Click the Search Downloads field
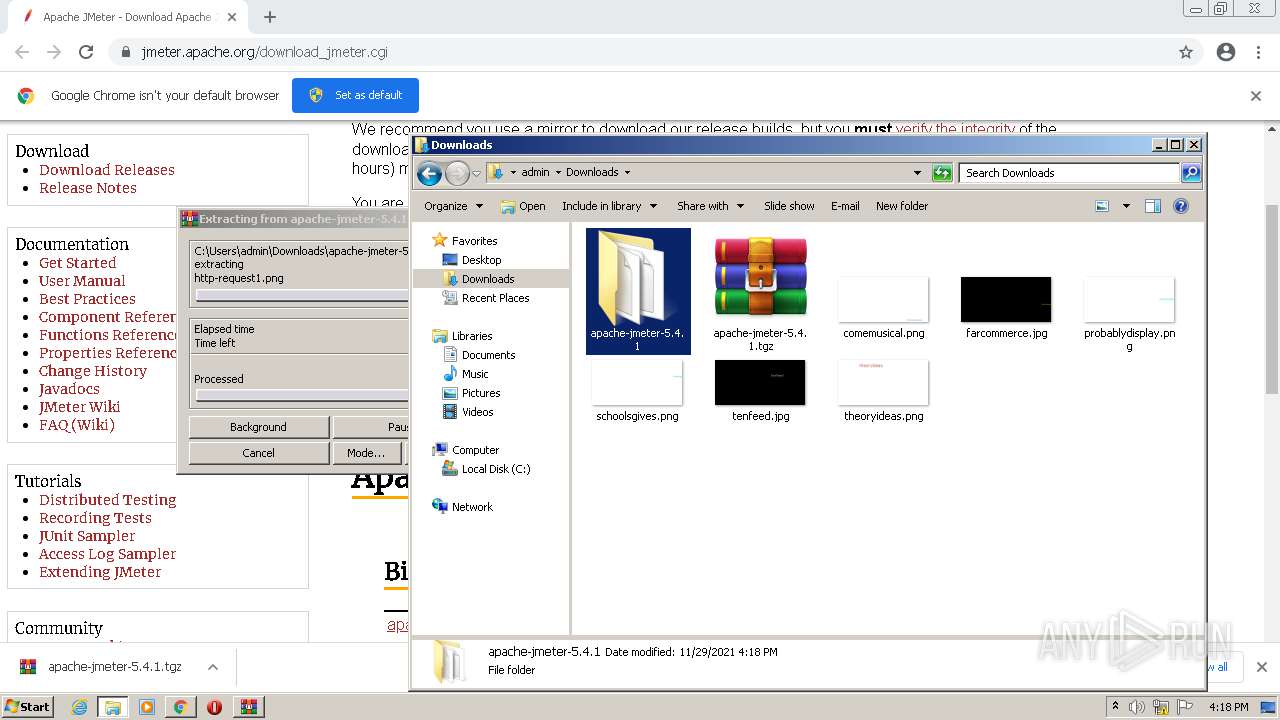This screenshot has width=1280, height=720. coord(1069,173)
